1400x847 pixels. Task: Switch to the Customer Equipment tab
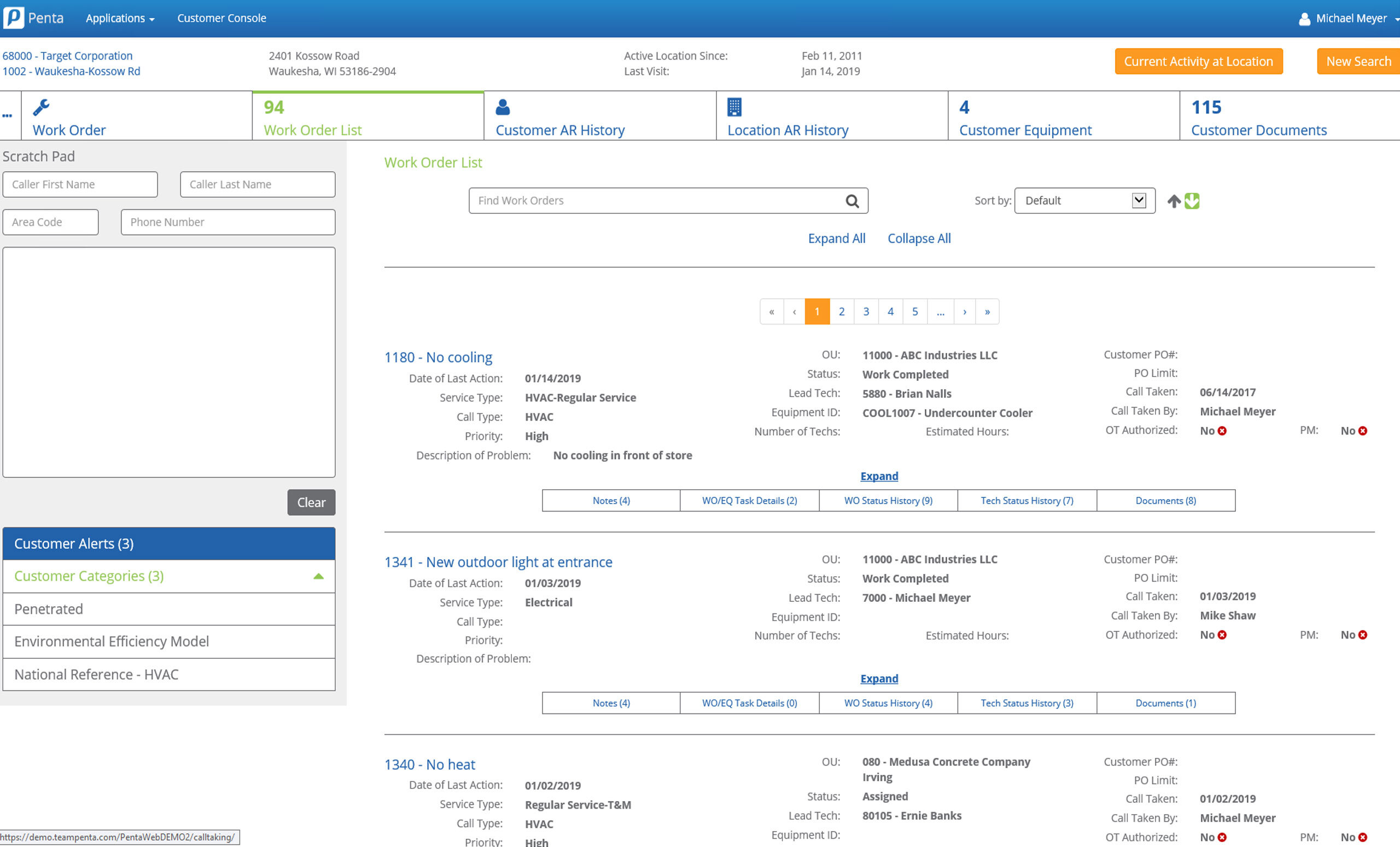click(1024, 130)
